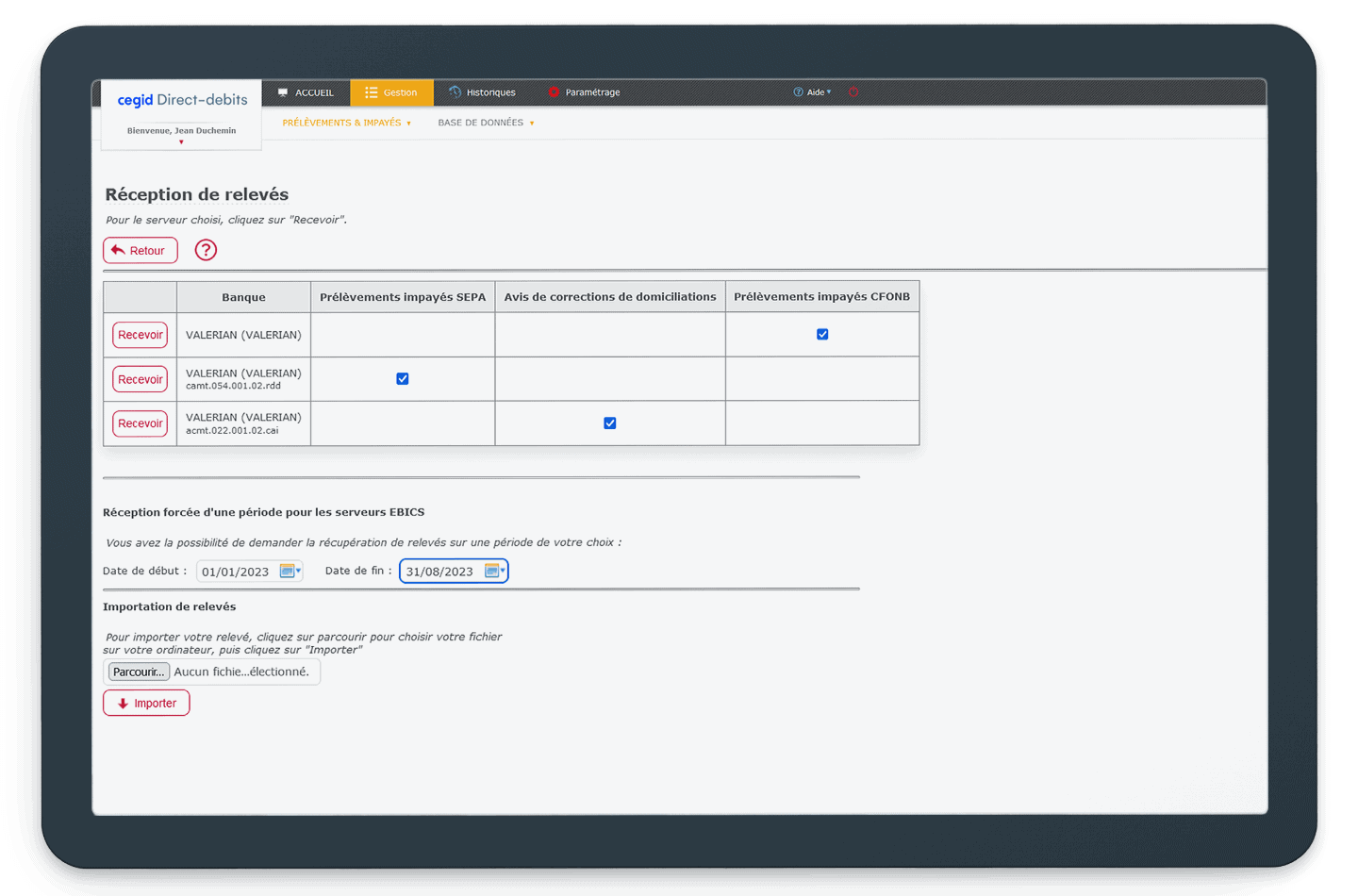Toggle Prélèvements impayés SEPA checkbox for camt.054 row
Screen dimensions: 1358x896
pos(403,379)
